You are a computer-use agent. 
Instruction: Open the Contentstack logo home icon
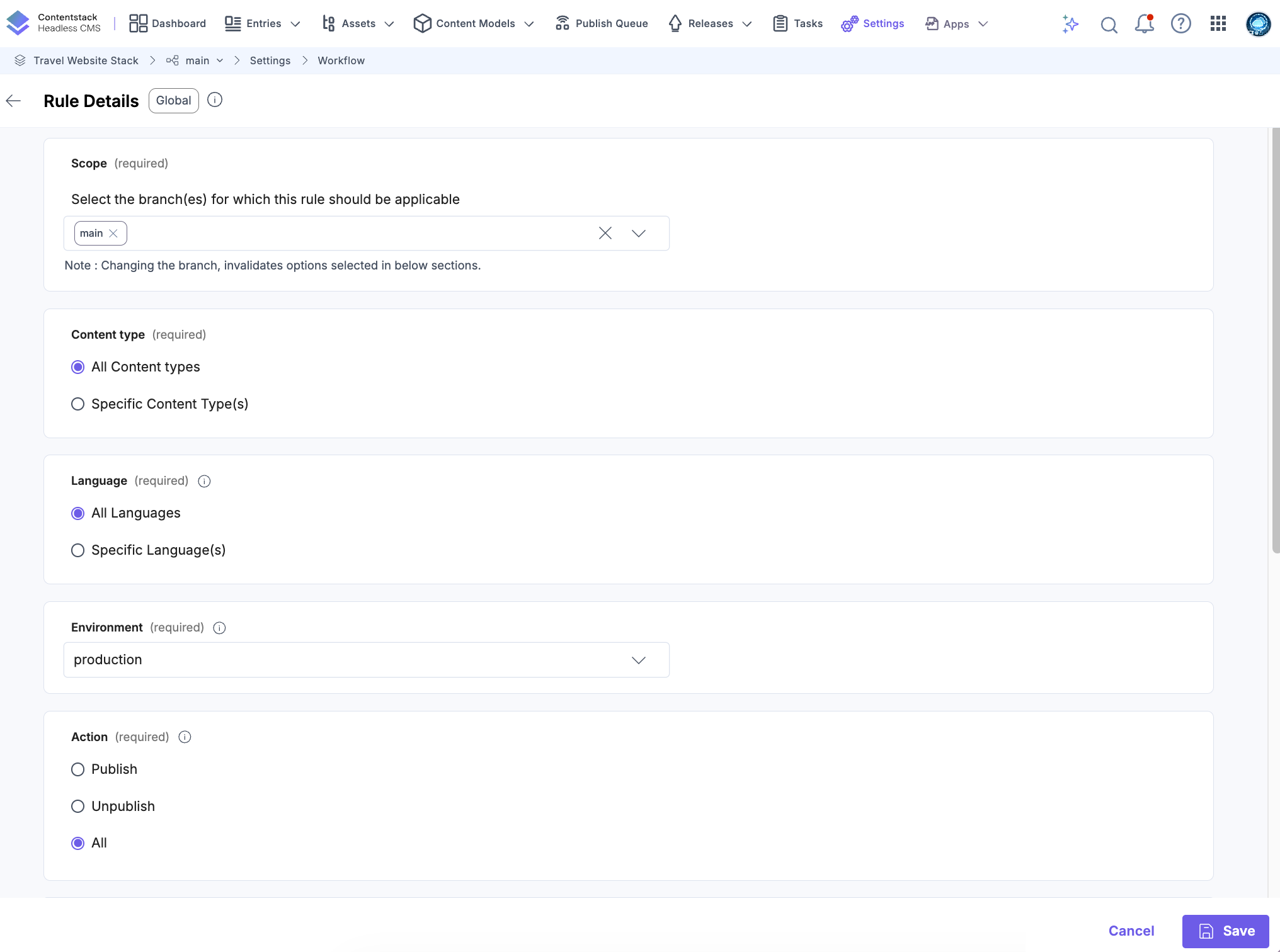click(18, 23)
